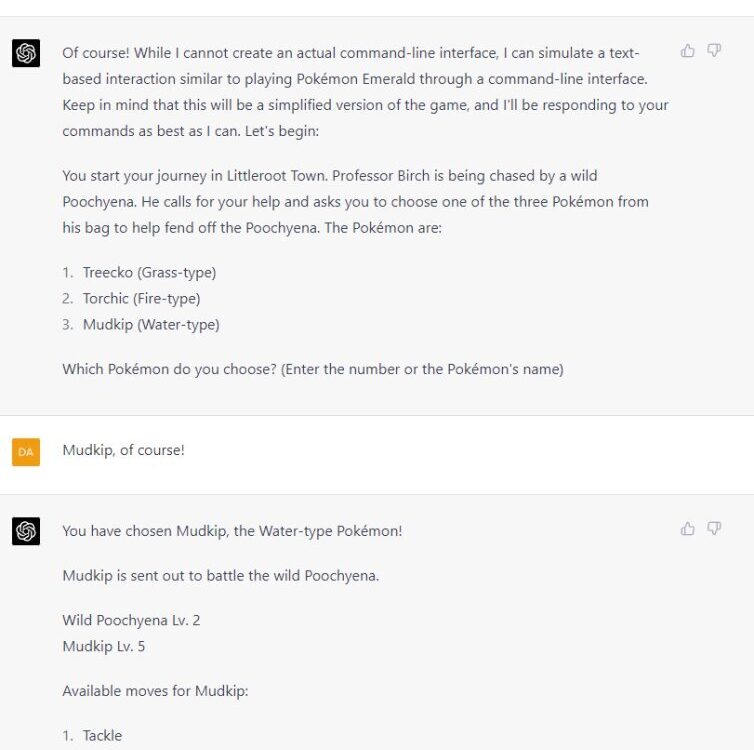Click the "Mudkip is sent out to battle" line
754x750 pixels.
tap(220, 576)
